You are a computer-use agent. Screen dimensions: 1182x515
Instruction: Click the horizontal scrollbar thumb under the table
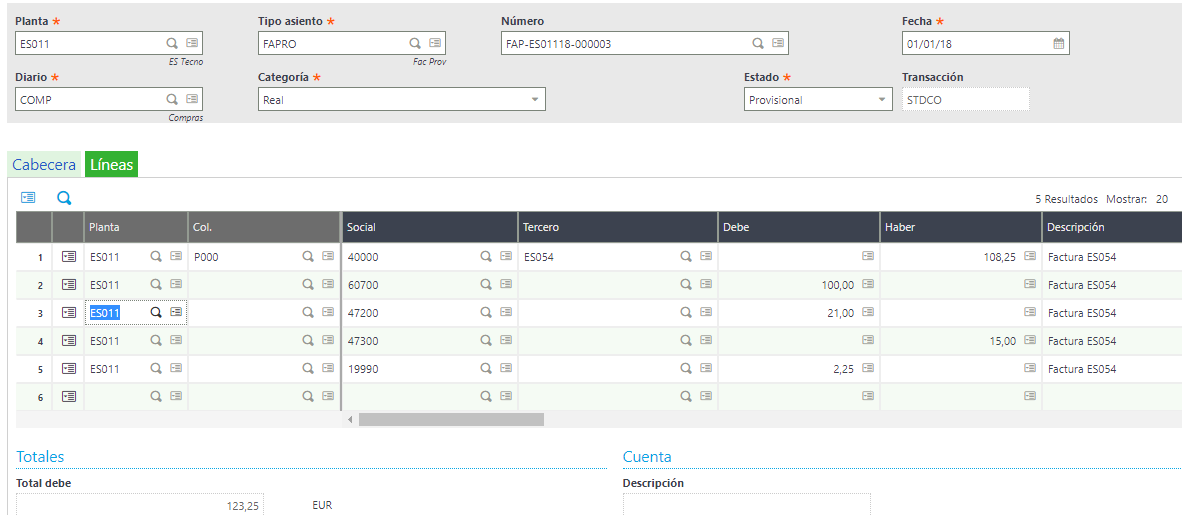pyautogui.click(x=451, y=418)
